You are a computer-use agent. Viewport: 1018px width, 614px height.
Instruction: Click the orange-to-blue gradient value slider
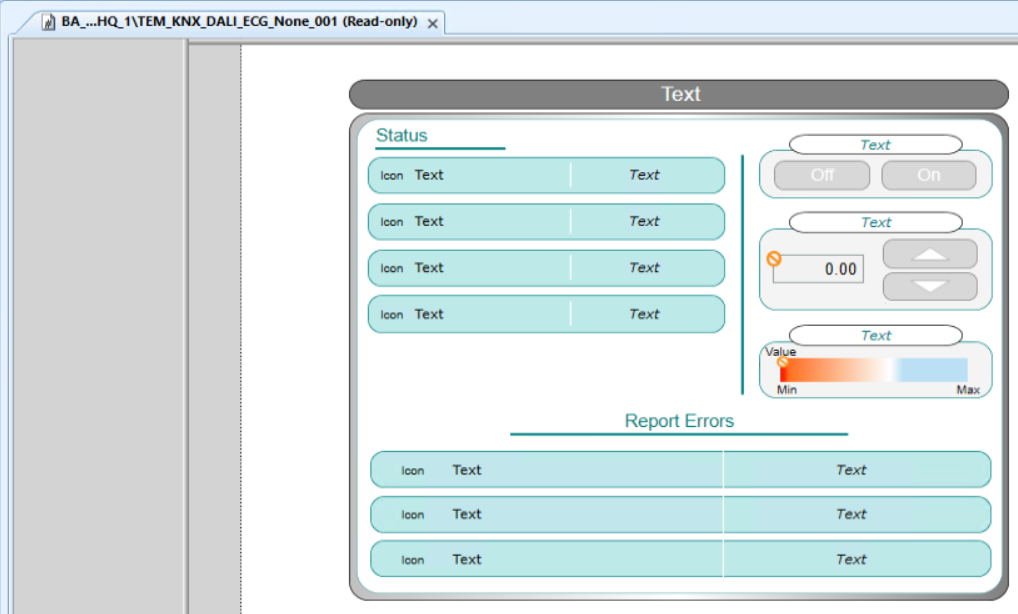[x=873, y=370]
